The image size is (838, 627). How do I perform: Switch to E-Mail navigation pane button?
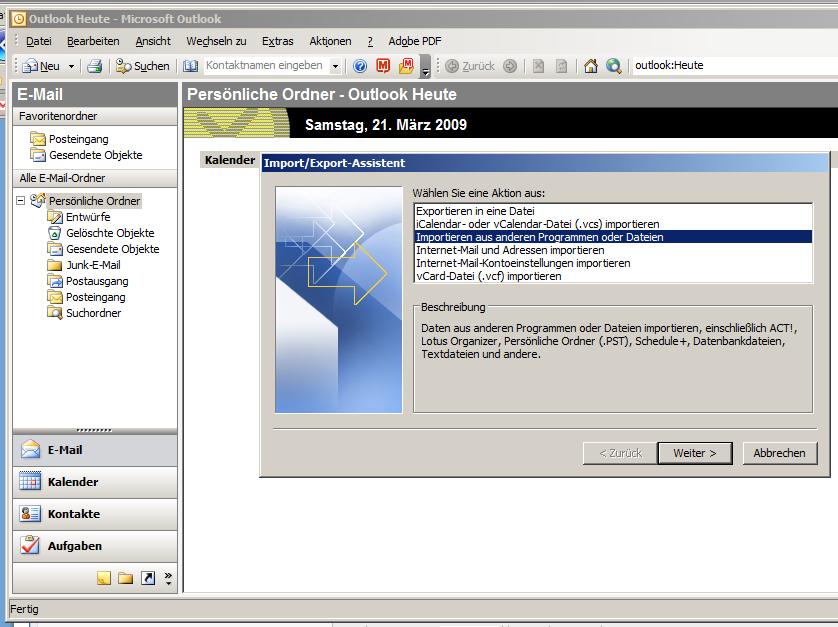[x=95, y=450]
